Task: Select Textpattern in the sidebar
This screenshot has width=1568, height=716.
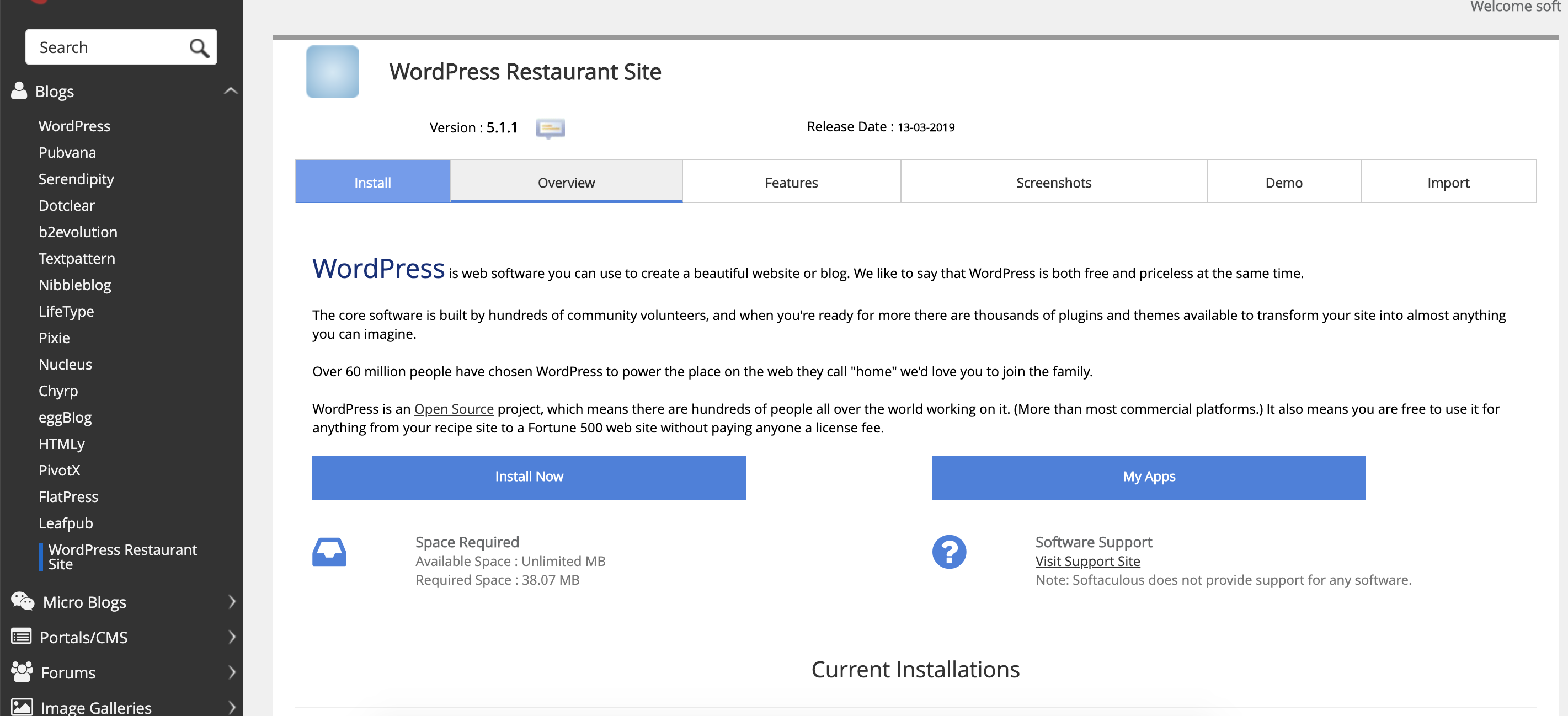Action: [x=77, y=259]
